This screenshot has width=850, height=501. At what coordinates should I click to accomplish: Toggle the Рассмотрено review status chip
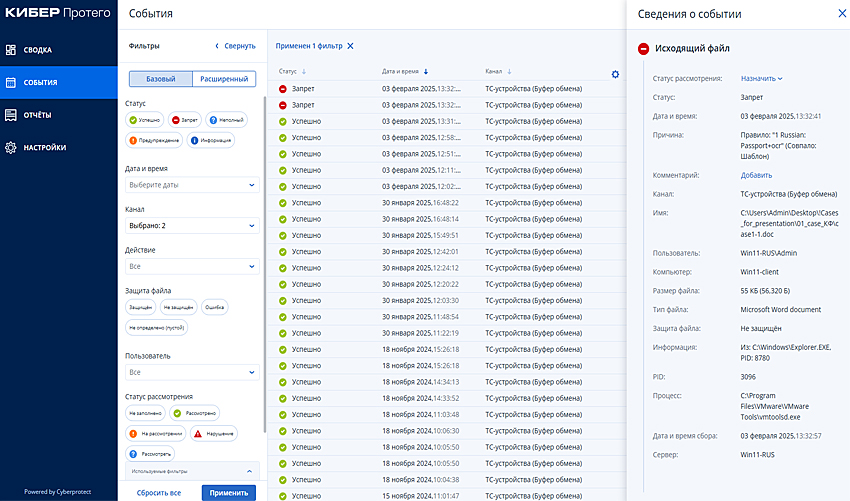[195, 413]
